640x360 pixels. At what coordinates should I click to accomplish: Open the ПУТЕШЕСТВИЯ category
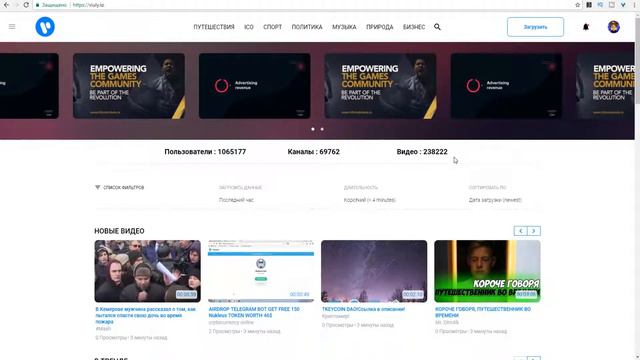214,27
